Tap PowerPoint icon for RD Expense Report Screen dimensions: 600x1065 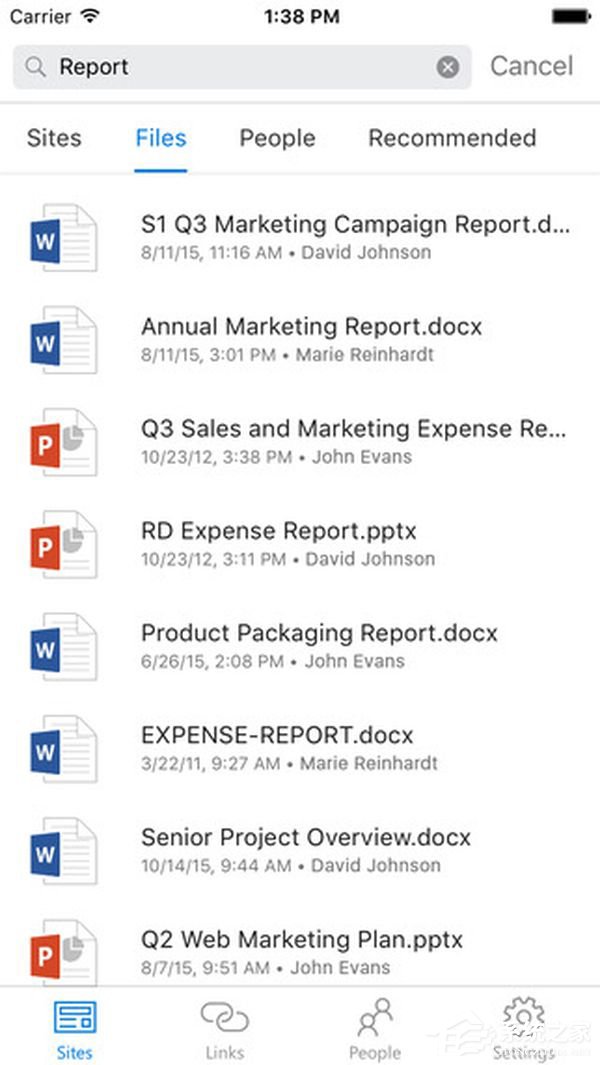click(x=63, y=545)
